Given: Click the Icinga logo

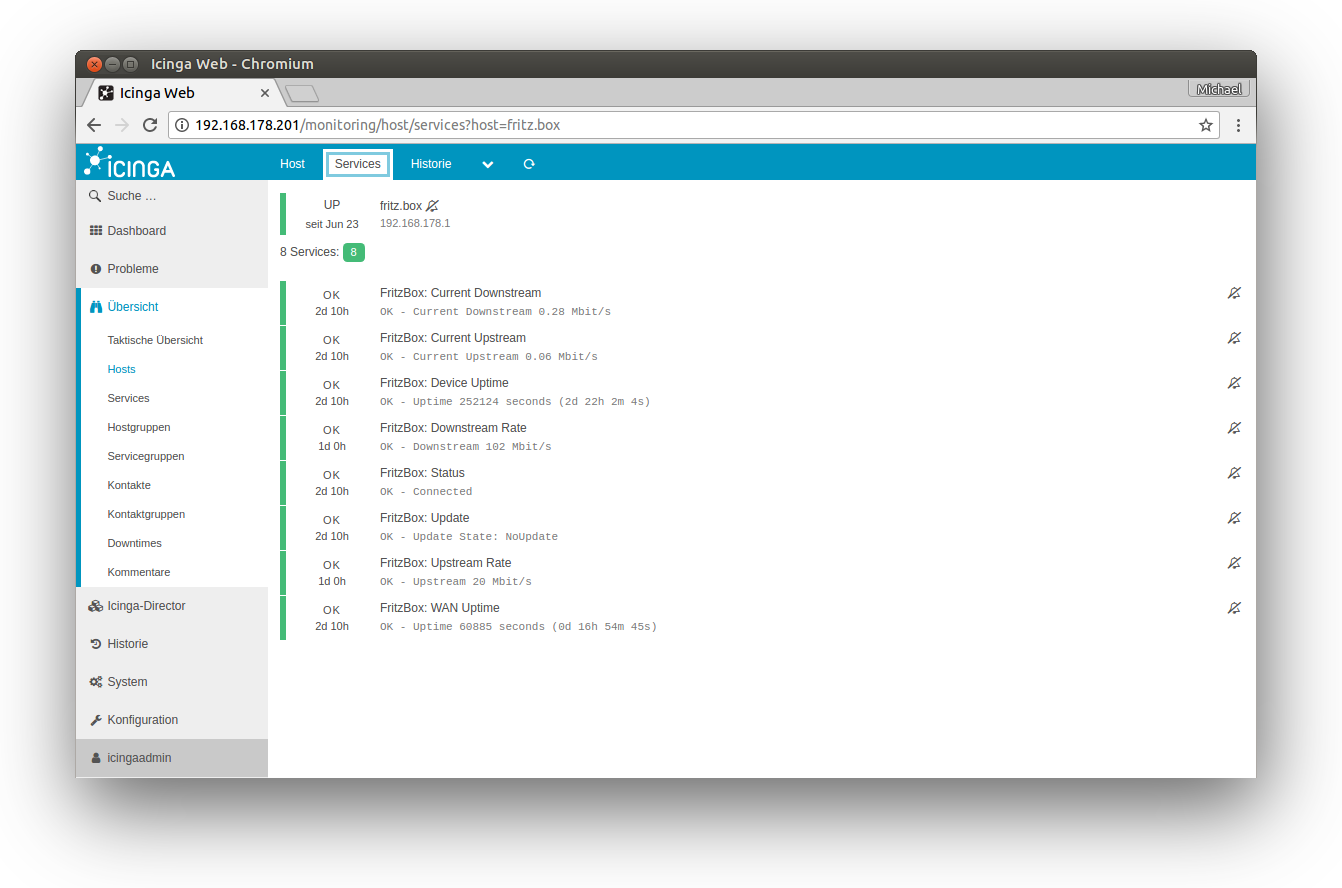Looking at the screenshot, I should [x=130, y=162].
